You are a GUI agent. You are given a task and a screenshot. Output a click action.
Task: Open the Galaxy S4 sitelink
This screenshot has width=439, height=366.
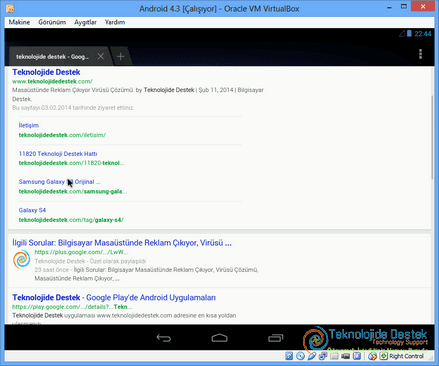point(32,210)
